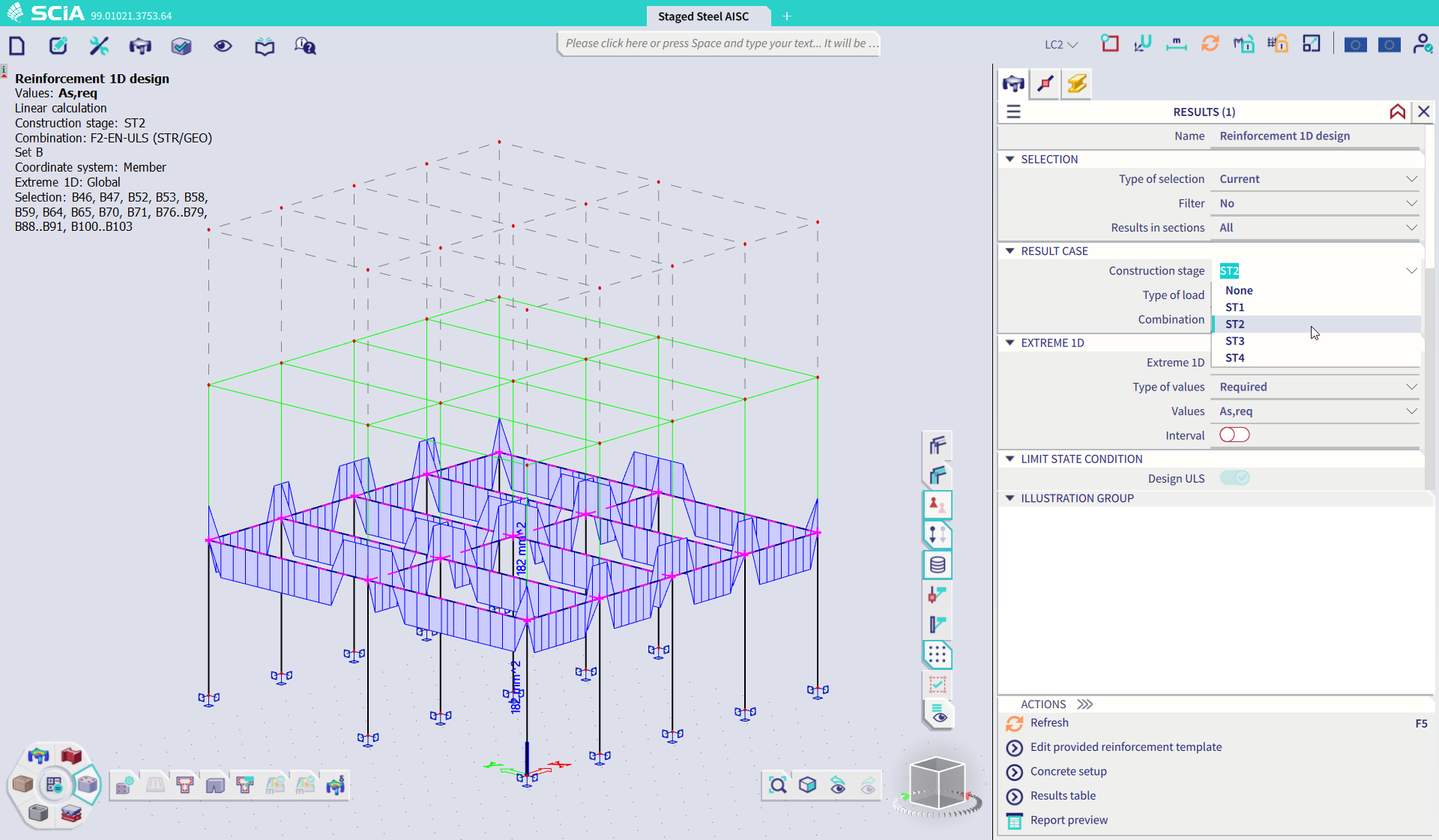The height and width of the screenshot is (840, 1439).
Task: Click the zoom magnifier icon in the viewport toolbar
Action: pyautogui.click(x=778, y=785)
